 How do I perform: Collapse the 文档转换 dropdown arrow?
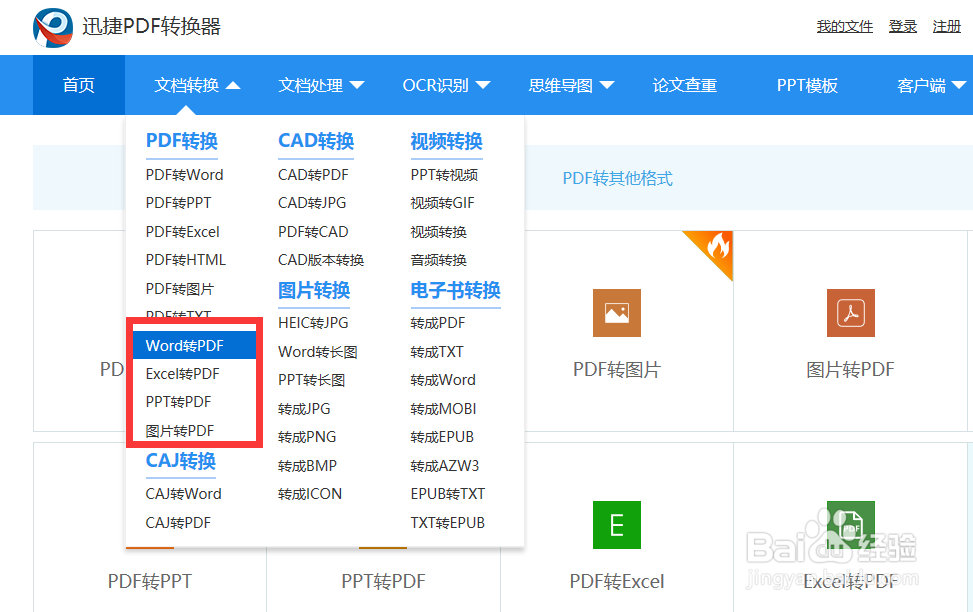[233, 86]
